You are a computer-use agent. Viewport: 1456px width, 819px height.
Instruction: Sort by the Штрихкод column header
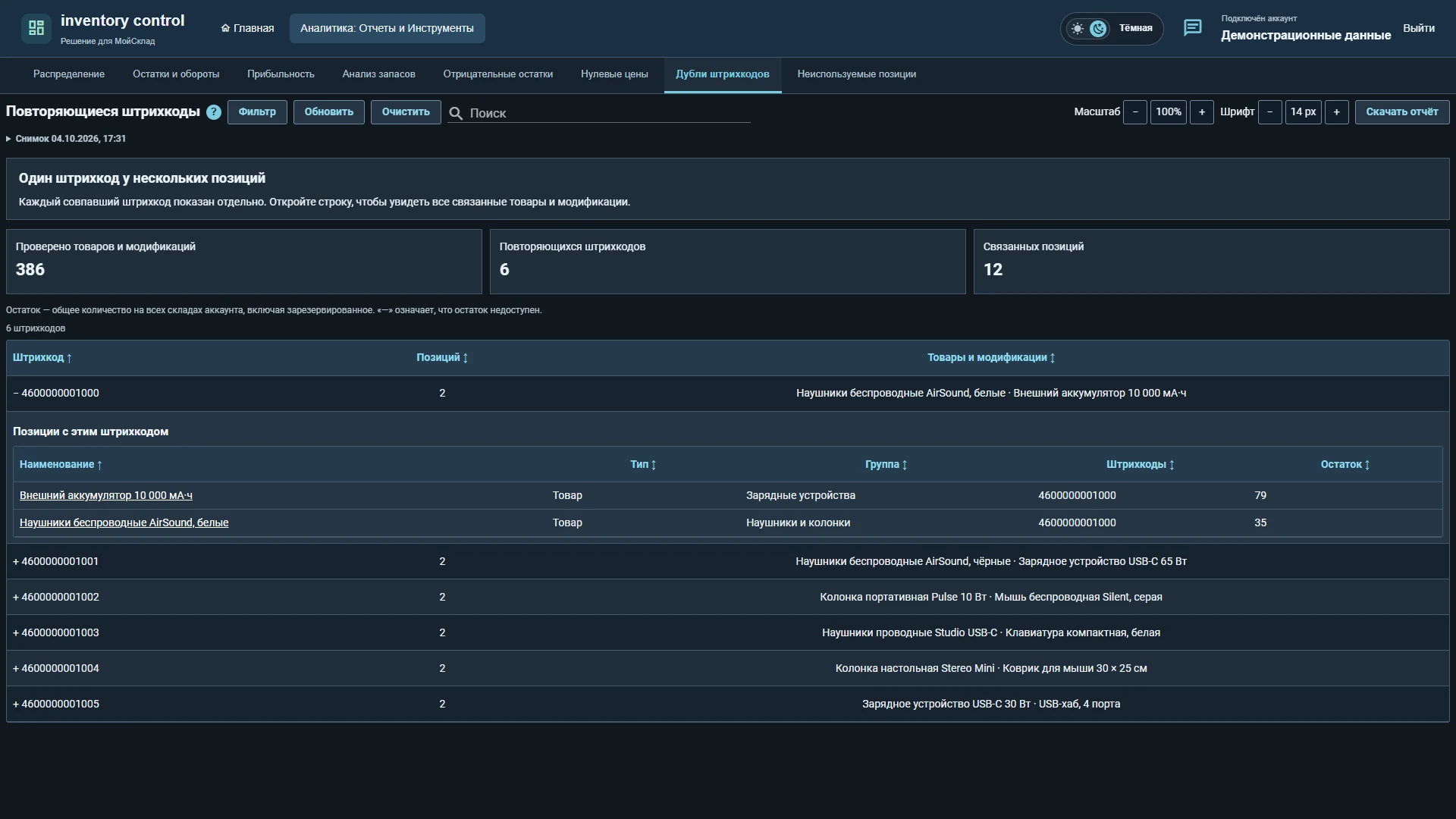42,357
